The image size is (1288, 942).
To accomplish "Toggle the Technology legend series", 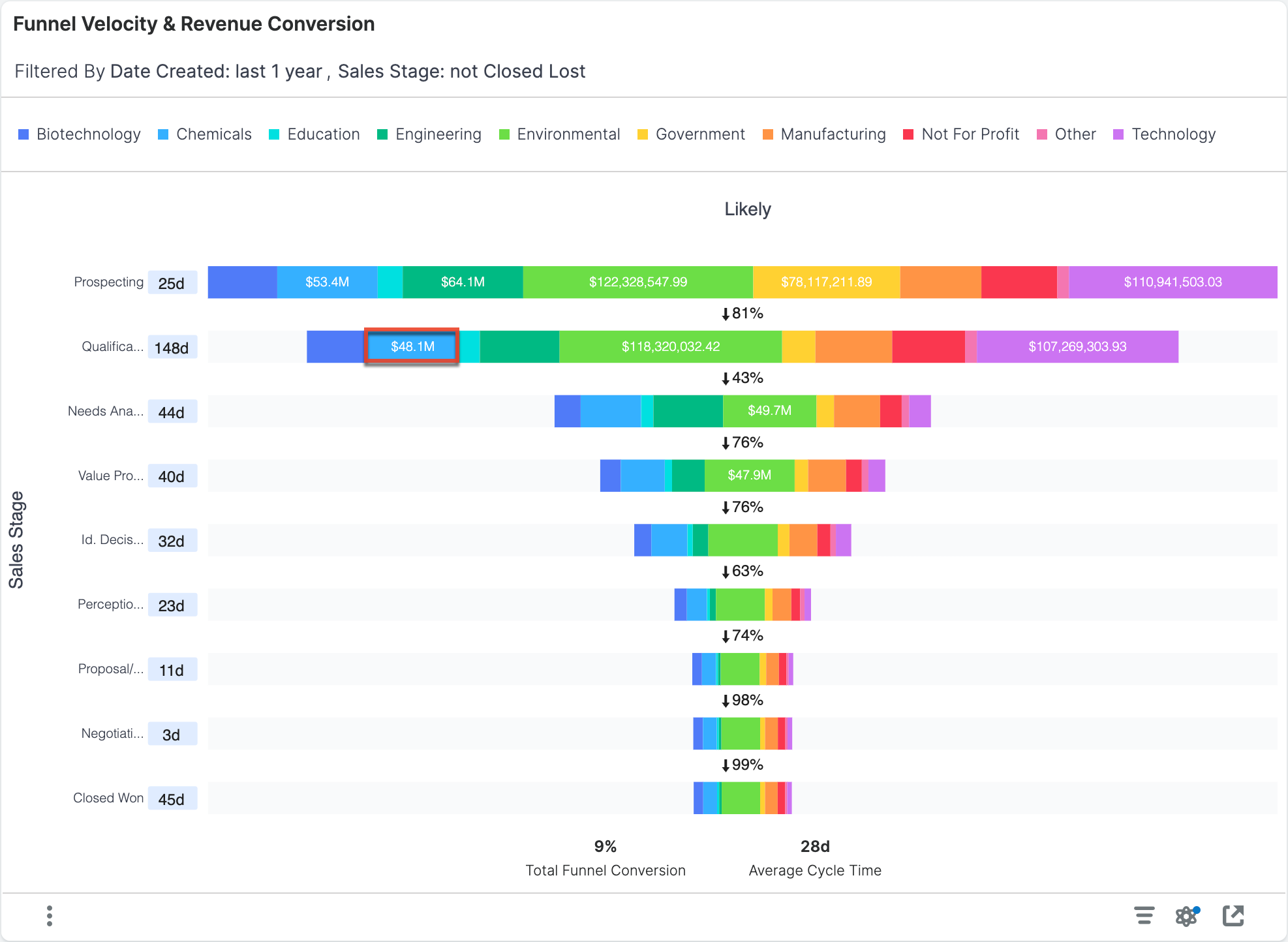I will click(1174, 134).
